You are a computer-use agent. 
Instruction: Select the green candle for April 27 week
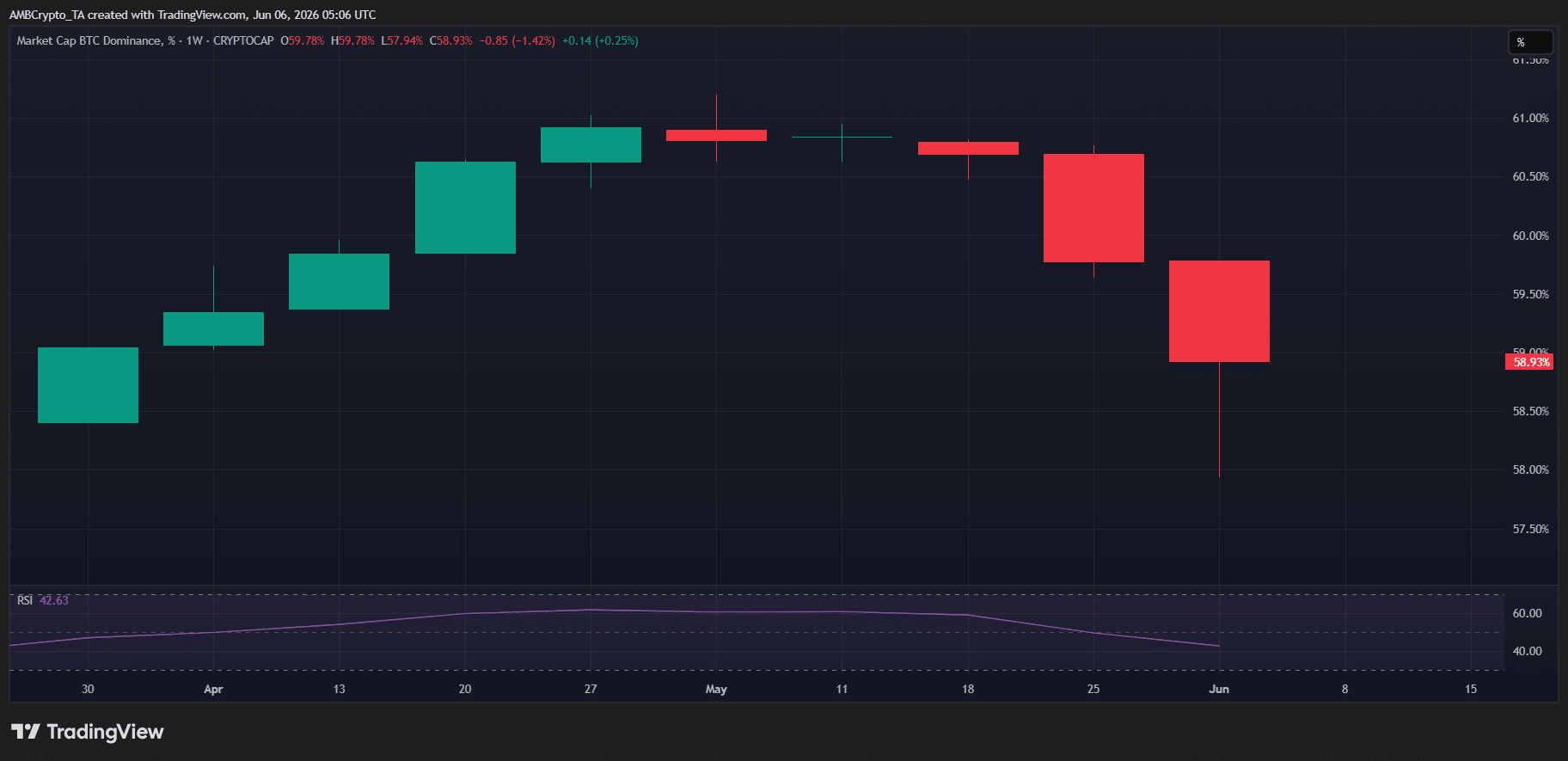point(591,144)
